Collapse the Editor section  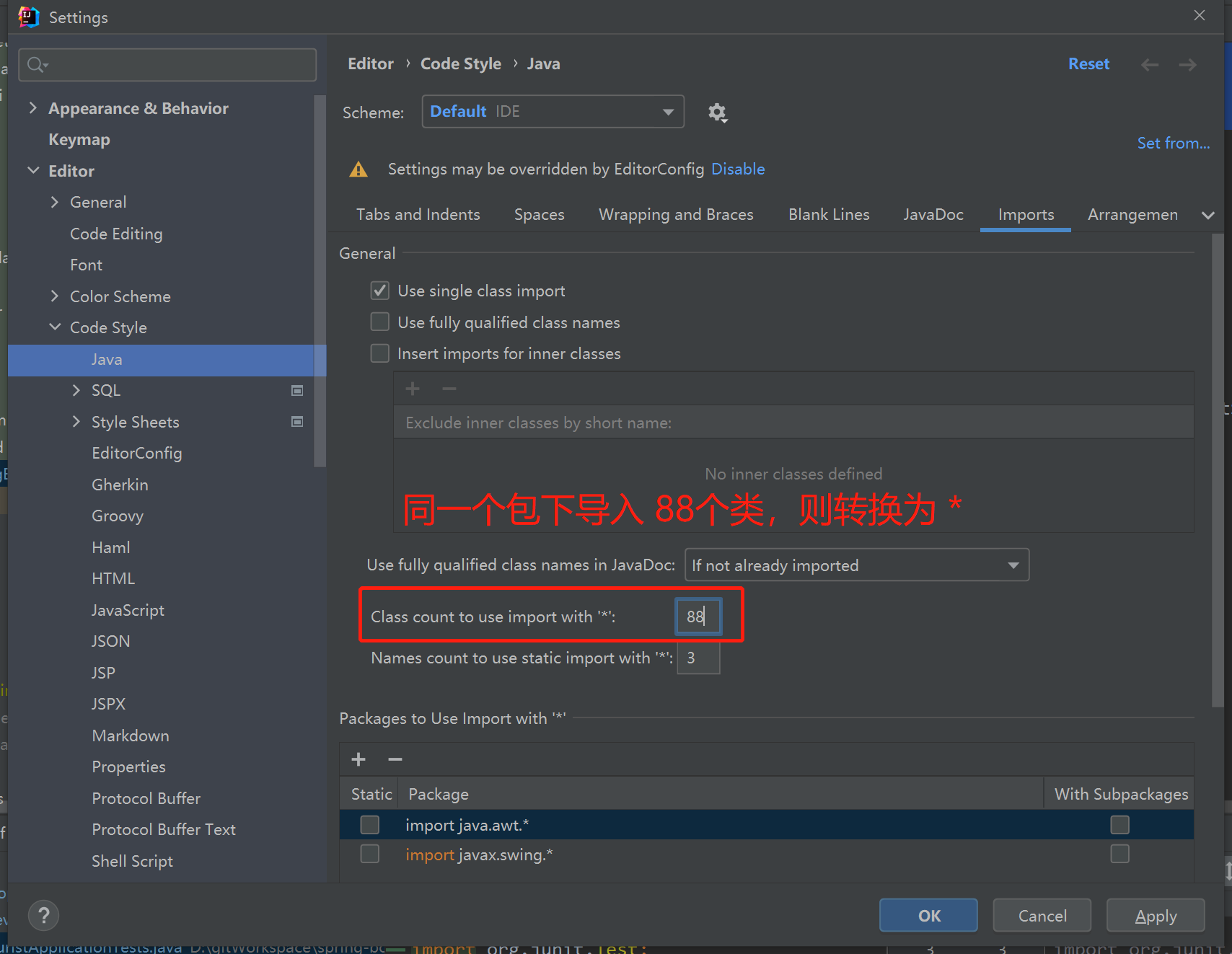(x=33, y=171)
